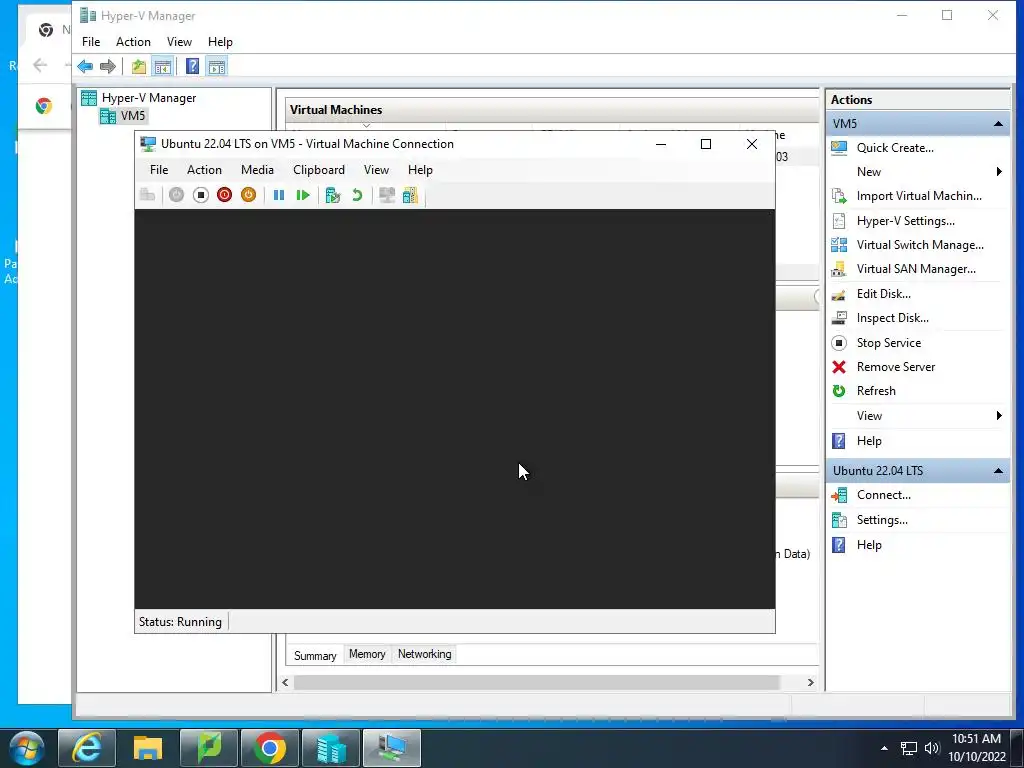
Task: Open the Hyper-V Manager Action menu
Action: pyautogui.click(x=133, y=42)
